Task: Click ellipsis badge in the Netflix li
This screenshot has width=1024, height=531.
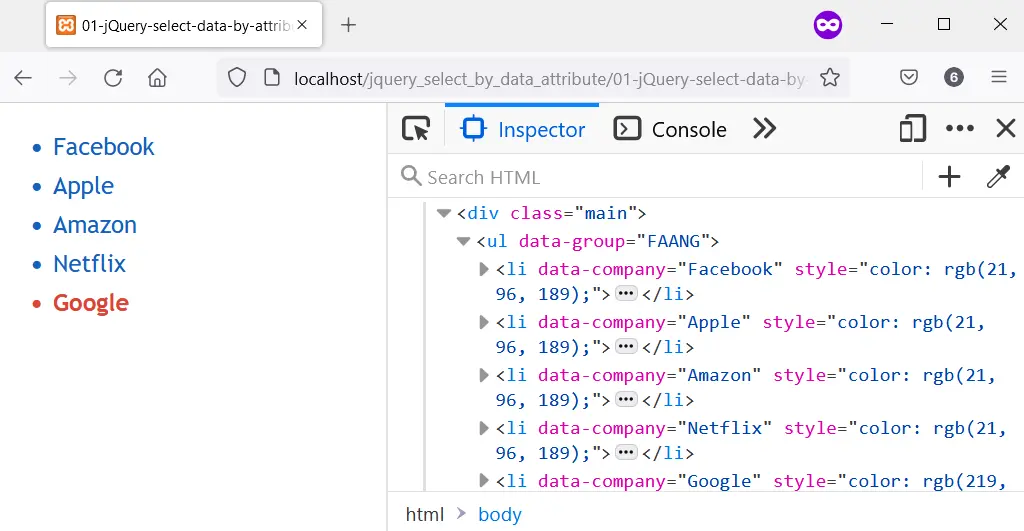Action: tap(626, 453)
